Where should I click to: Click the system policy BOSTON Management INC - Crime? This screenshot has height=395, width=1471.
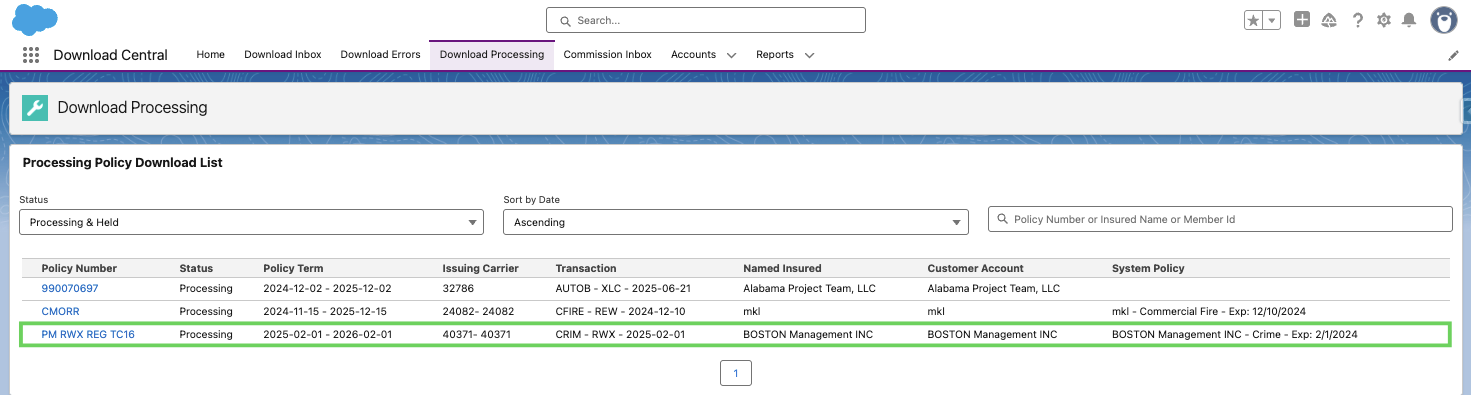pos(1234,334)
